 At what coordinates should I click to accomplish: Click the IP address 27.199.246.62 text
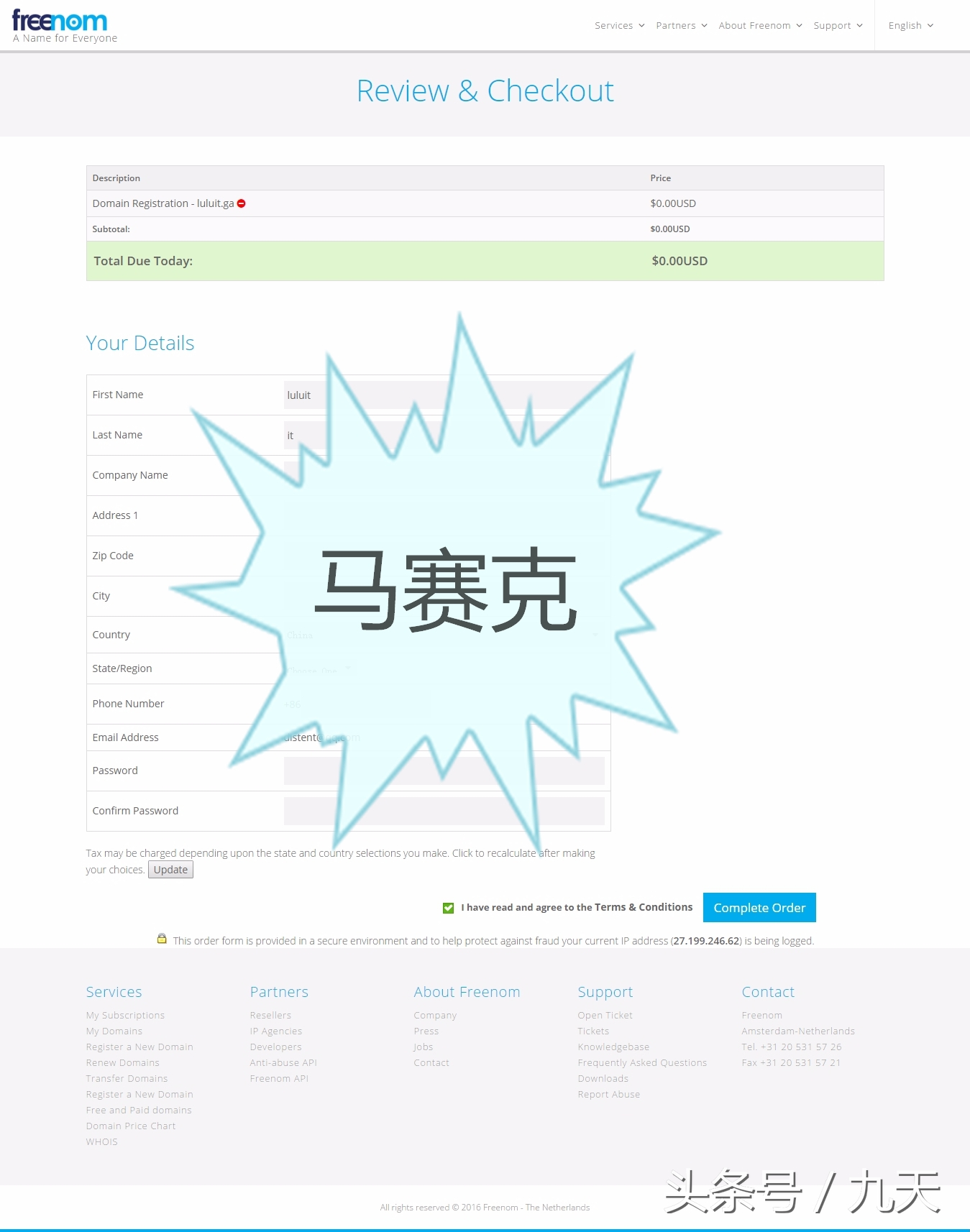(x=706, y=941)
